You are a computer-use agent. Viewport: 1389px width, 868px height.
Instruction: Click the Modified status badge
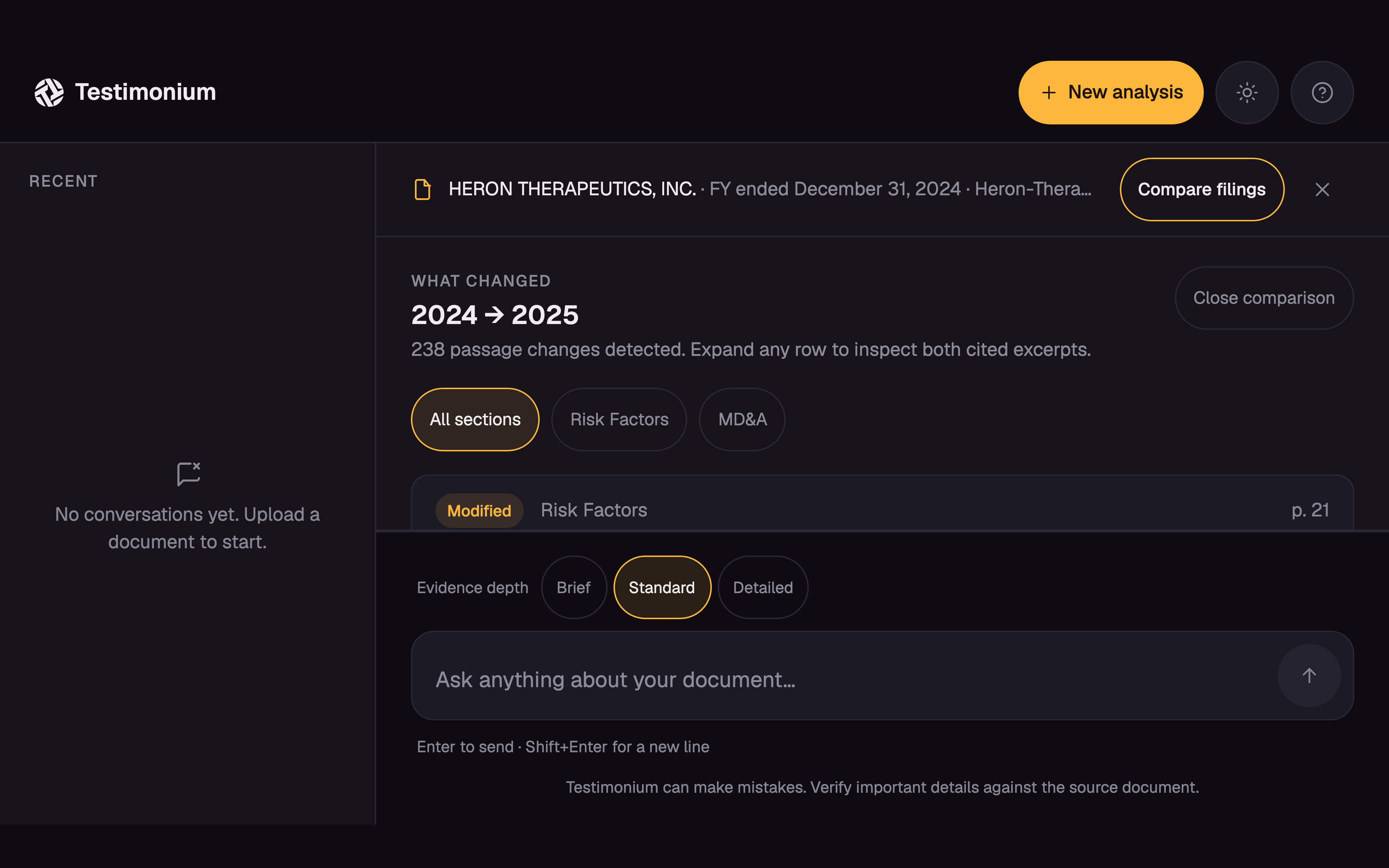[x=479, y=510]
